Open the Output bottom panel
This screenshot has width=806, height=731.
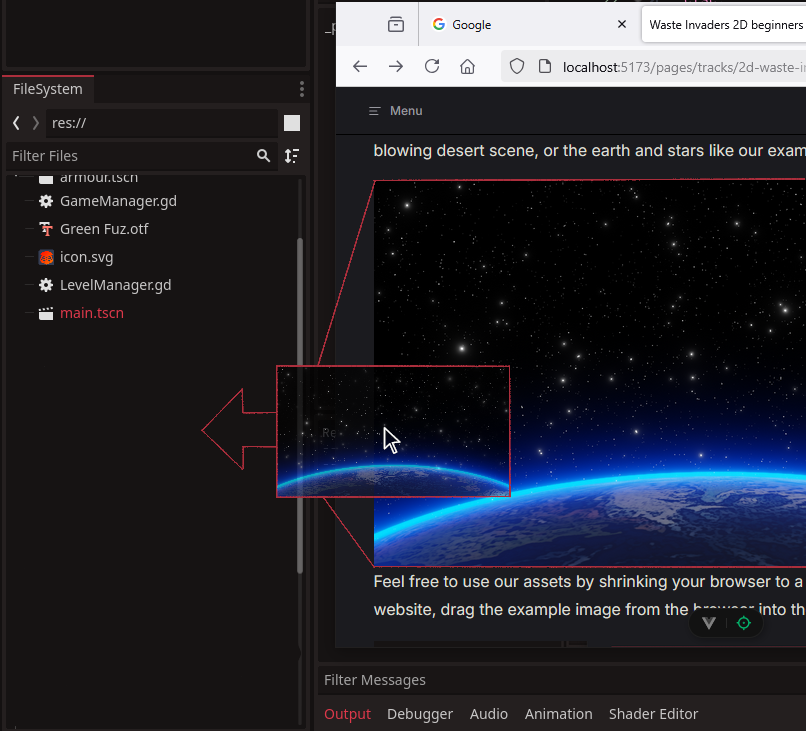point(347,714)
